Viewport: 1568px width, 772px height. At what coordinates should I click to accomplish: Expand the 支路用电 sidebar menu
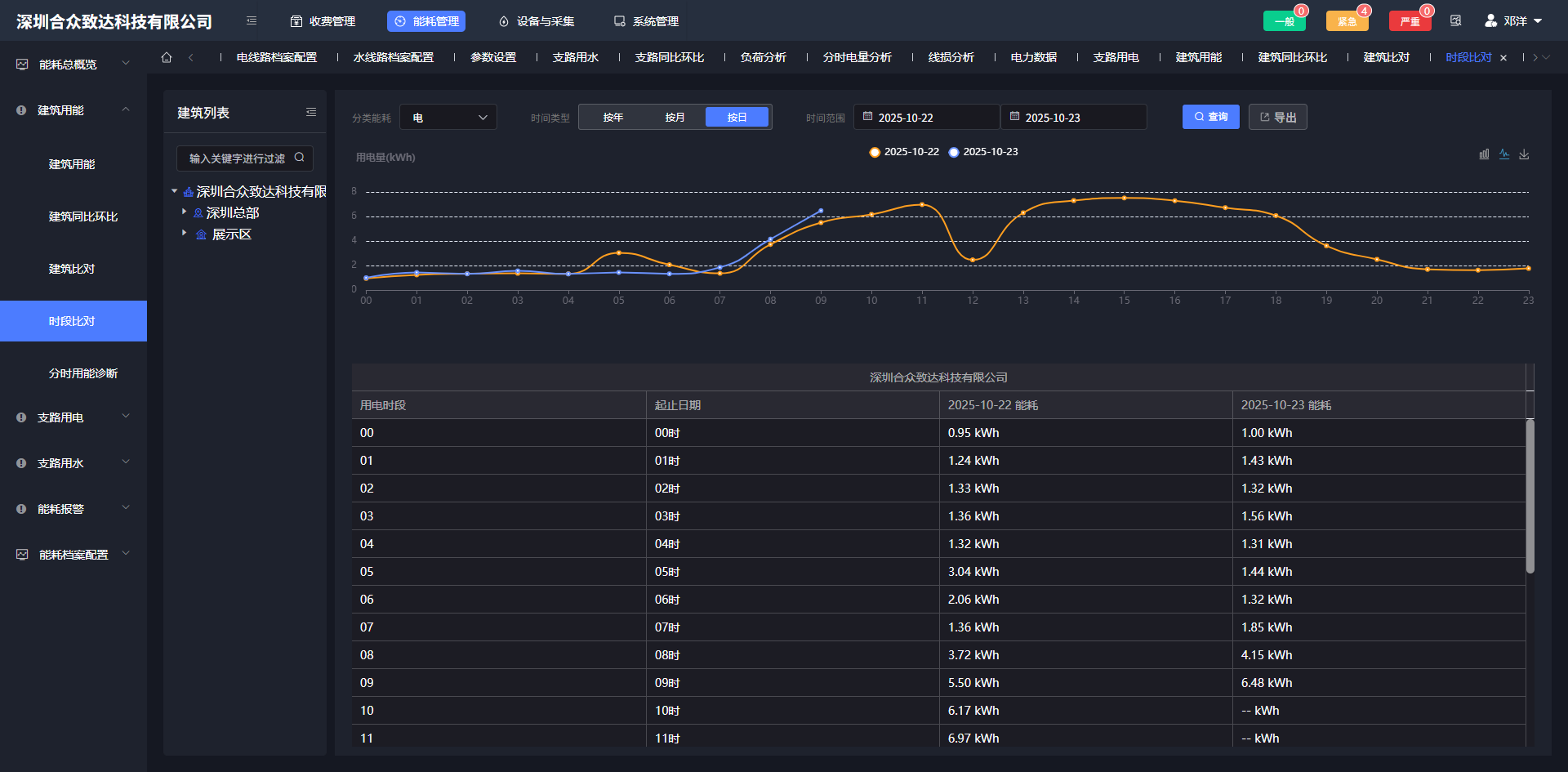[x=73, y=417]
